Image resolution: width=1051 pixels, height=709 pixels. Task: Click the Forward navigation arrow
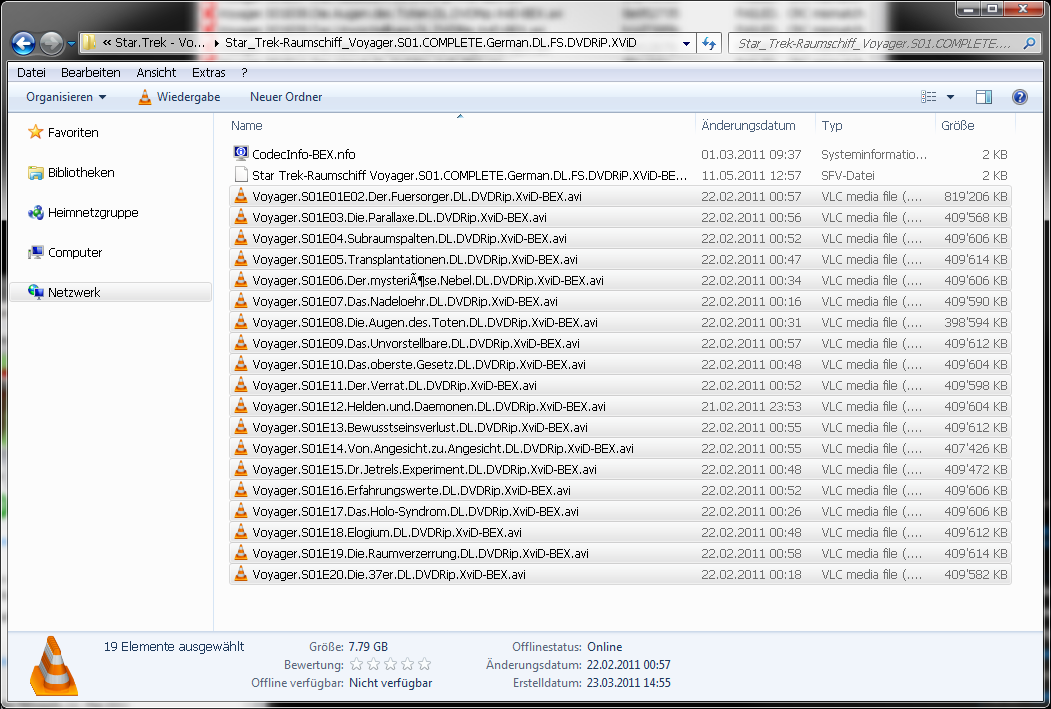pos(52,44)
